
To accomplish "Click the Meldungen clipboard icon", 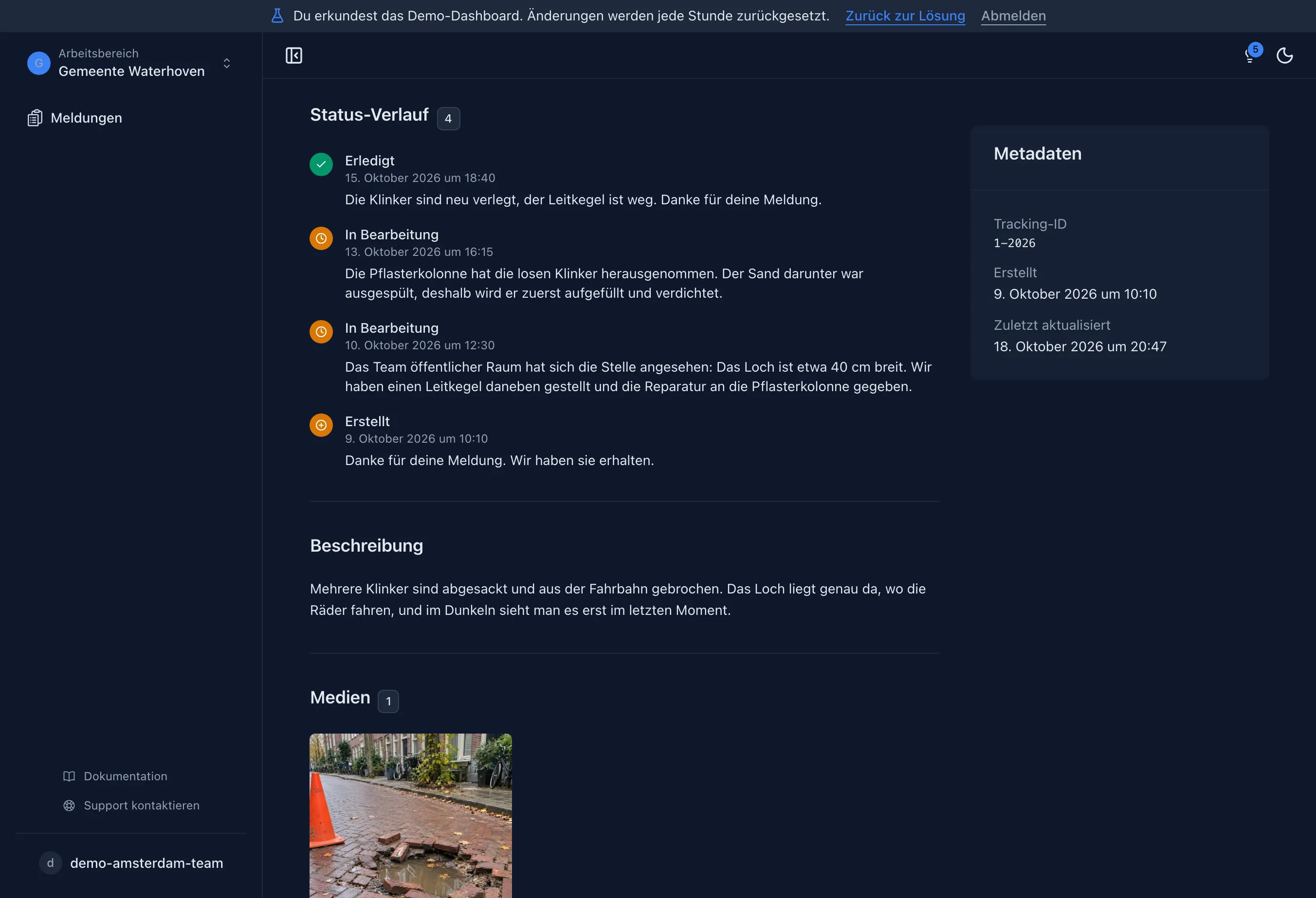I will tap(35, 118).
